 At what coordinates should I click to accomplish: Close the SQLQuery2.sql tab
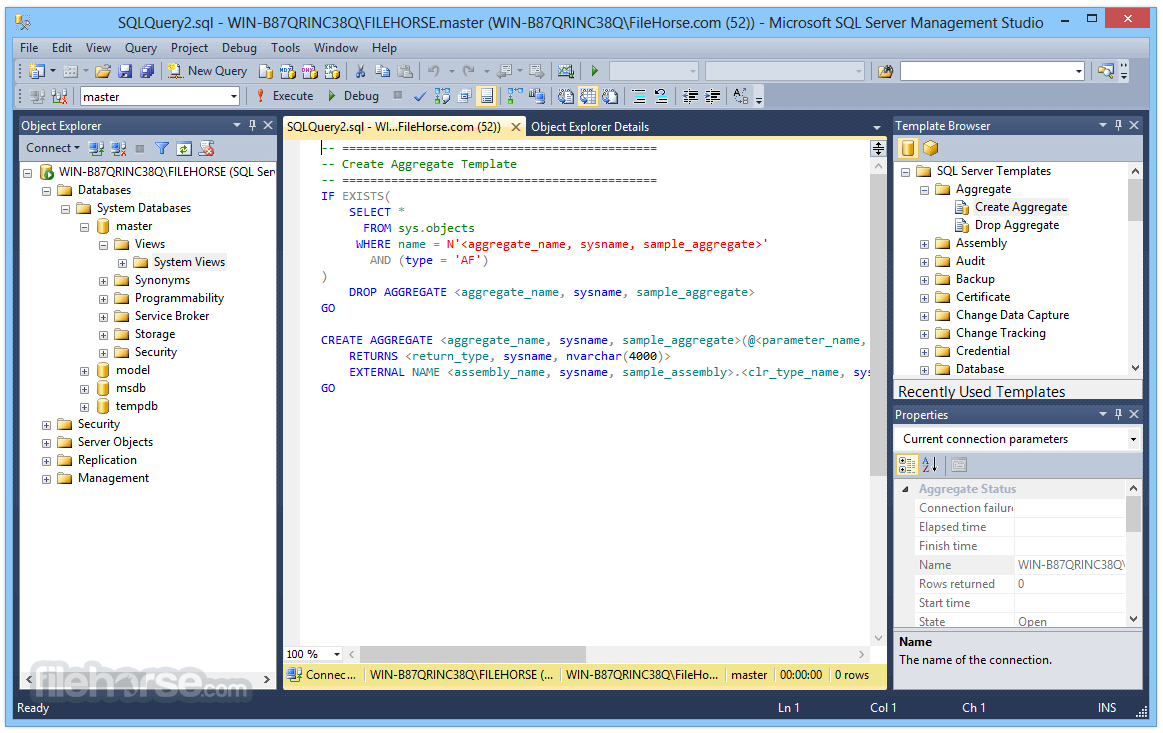(515, 127)
